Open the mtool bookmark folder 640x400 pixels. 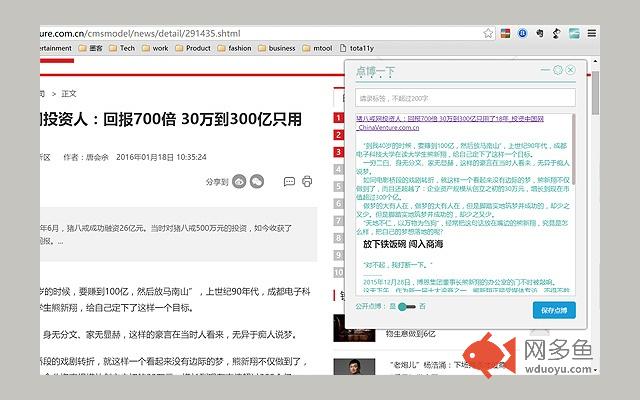pyautogui.click(x=317, y=48)
